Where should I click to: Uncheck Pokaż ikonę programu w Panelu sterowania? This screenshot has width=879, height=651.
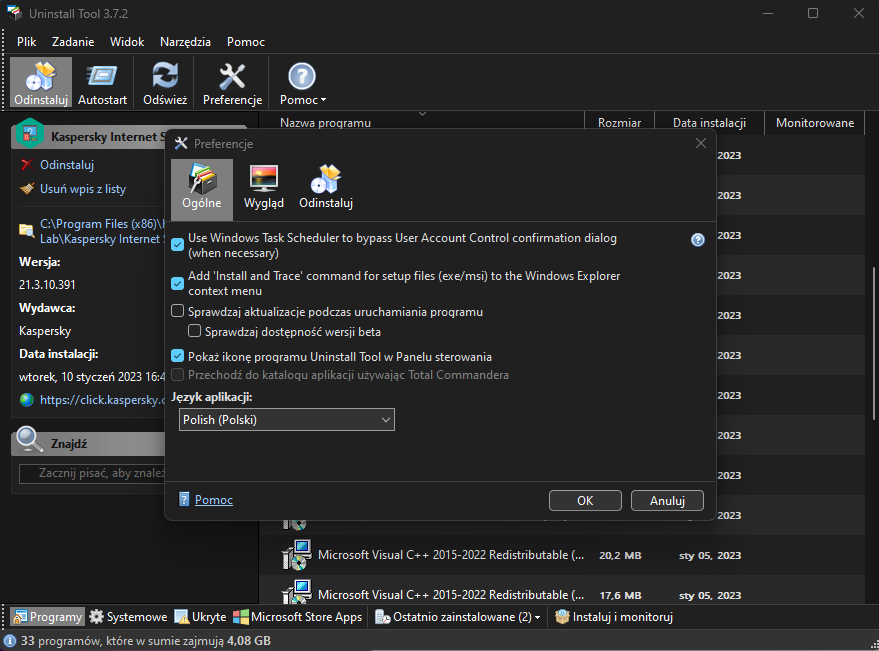tap(177, 355)
